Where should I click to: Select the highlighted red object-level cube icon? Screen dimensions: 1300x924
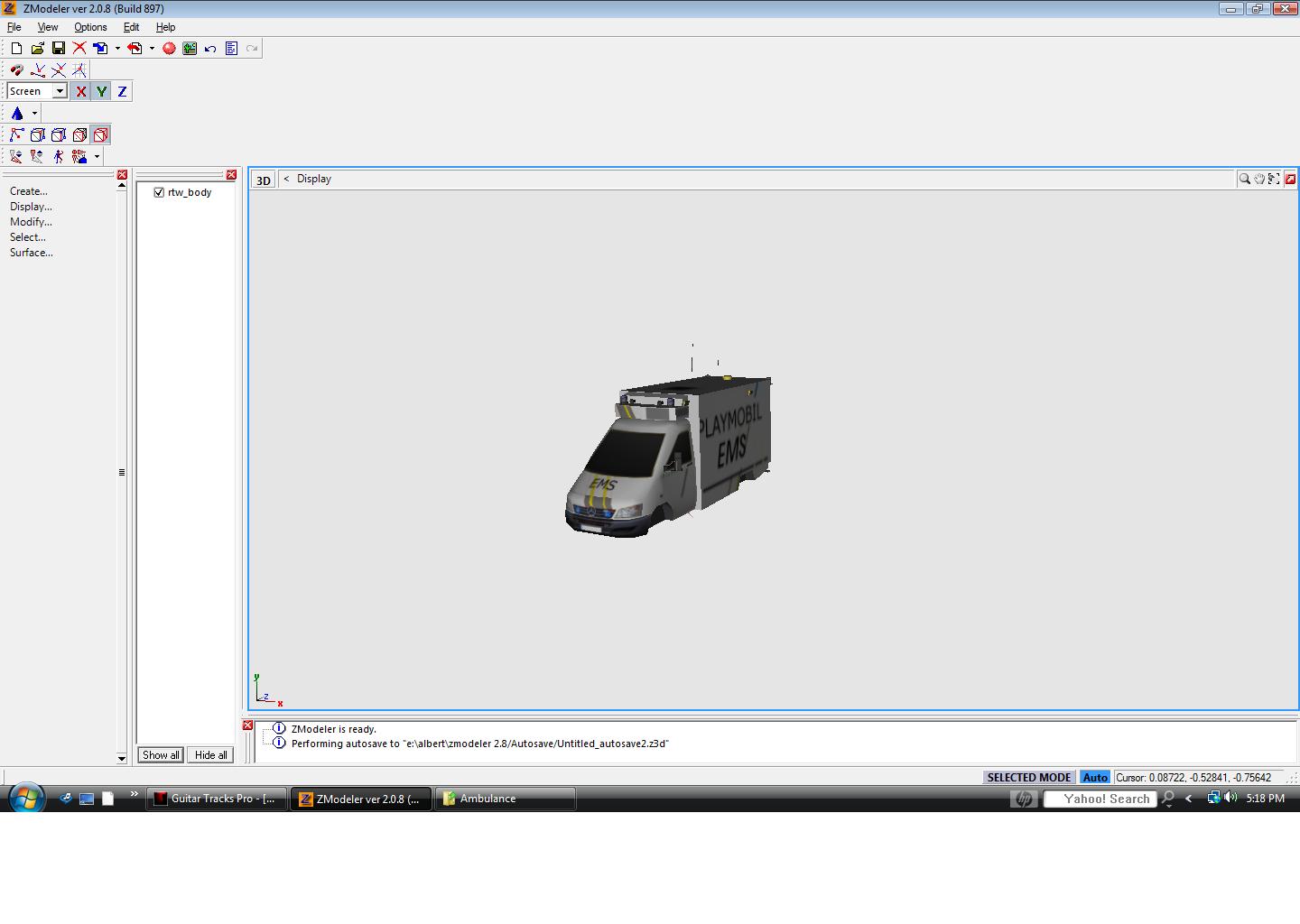coord(100,134)
